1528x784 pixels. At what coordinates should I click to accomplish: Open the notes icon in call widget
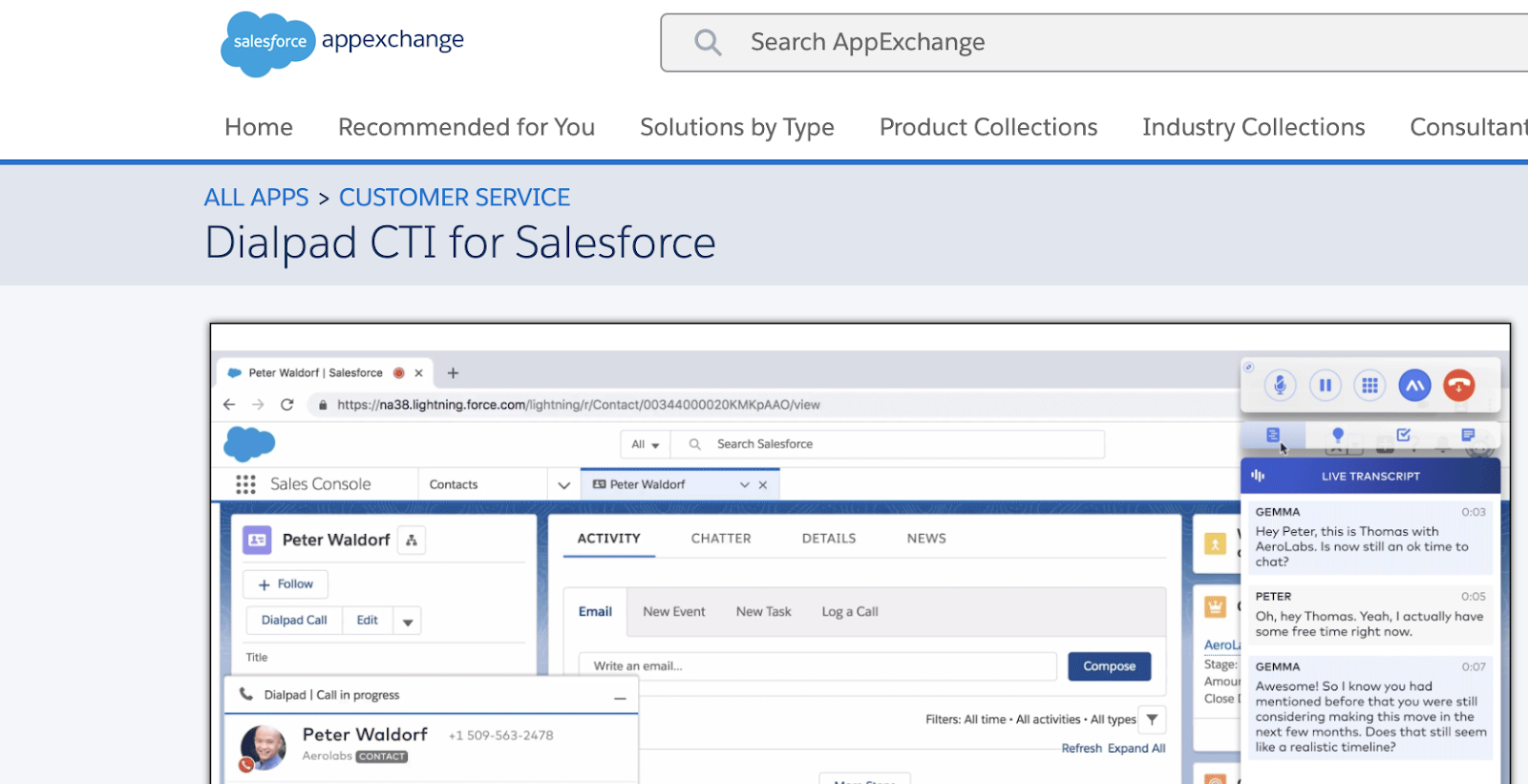point(1468,435)
